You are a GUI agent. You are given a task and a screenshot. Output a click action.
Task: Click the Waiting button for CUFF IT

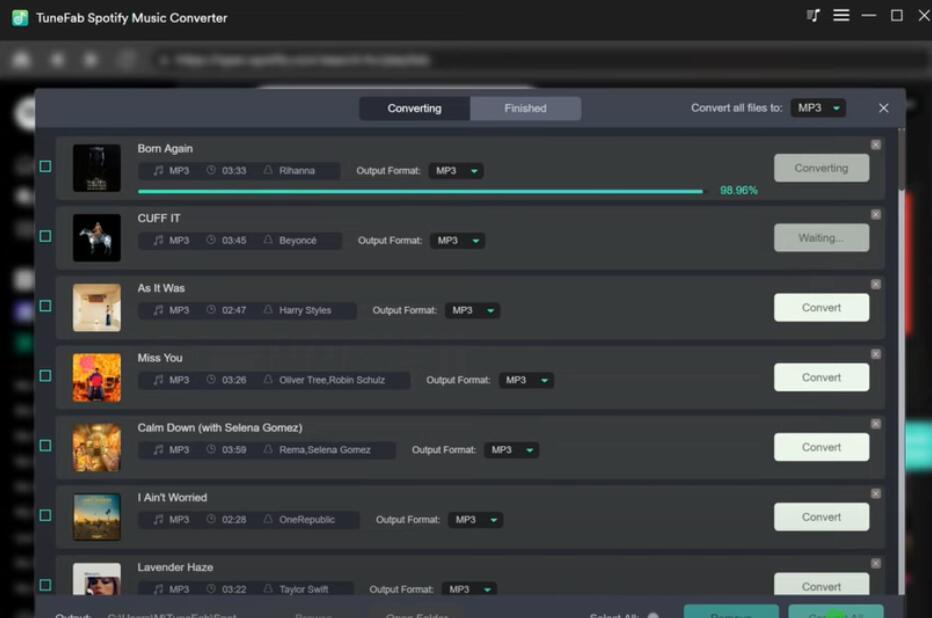(x=821, y=238)
